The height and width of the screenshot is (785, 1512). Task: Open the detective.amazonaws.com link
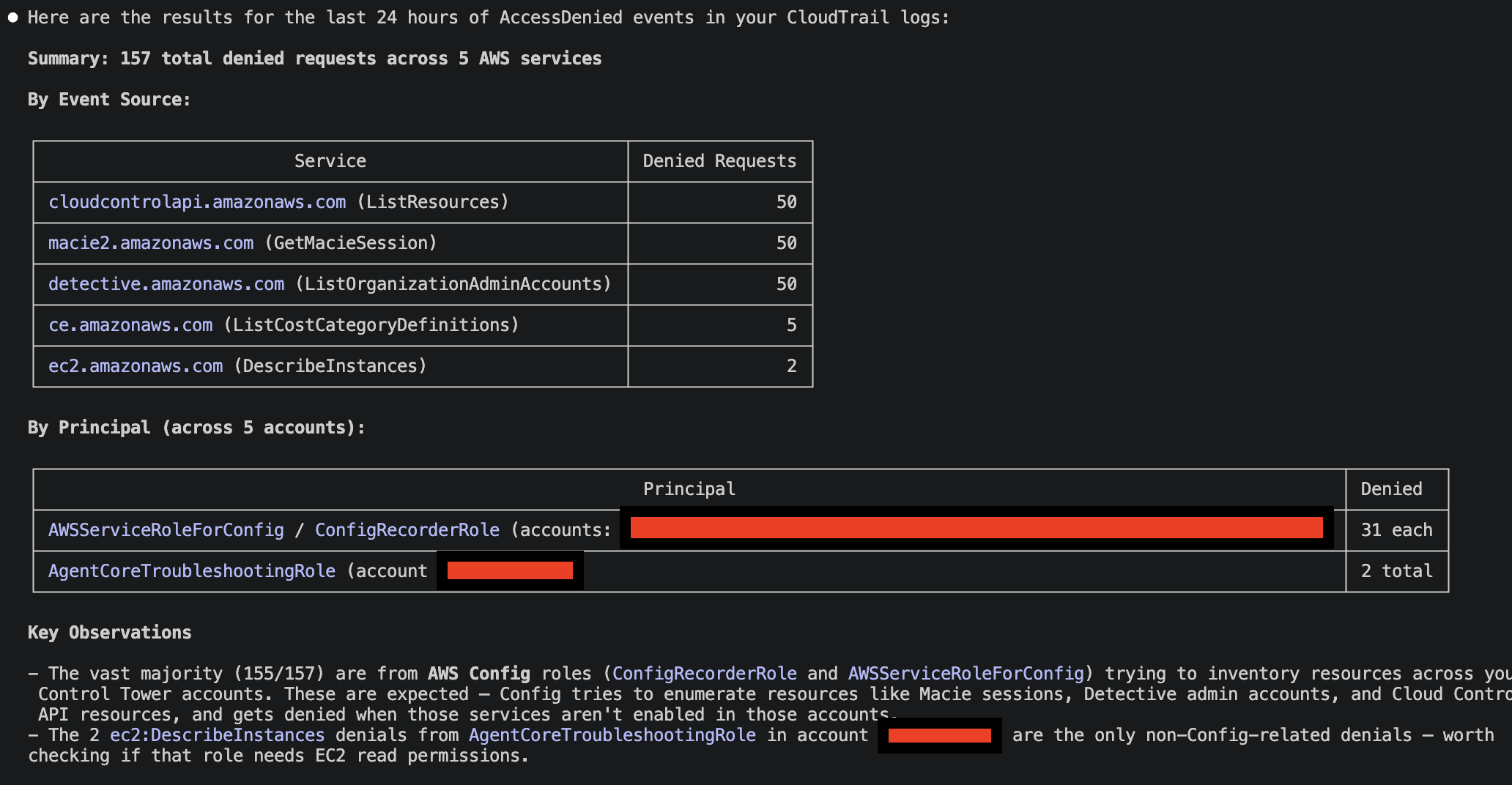(x=166, y=284)
